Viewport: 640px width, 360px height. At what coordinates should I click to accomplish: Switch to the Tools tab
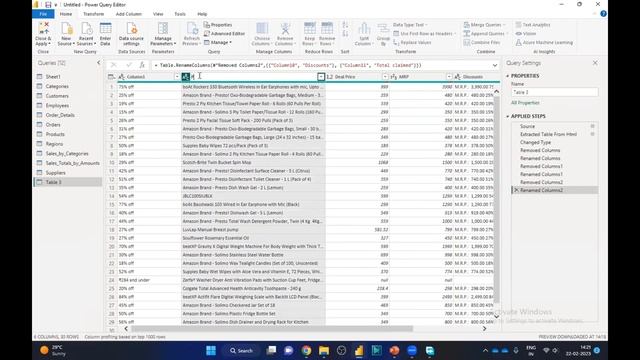point(180,14)
